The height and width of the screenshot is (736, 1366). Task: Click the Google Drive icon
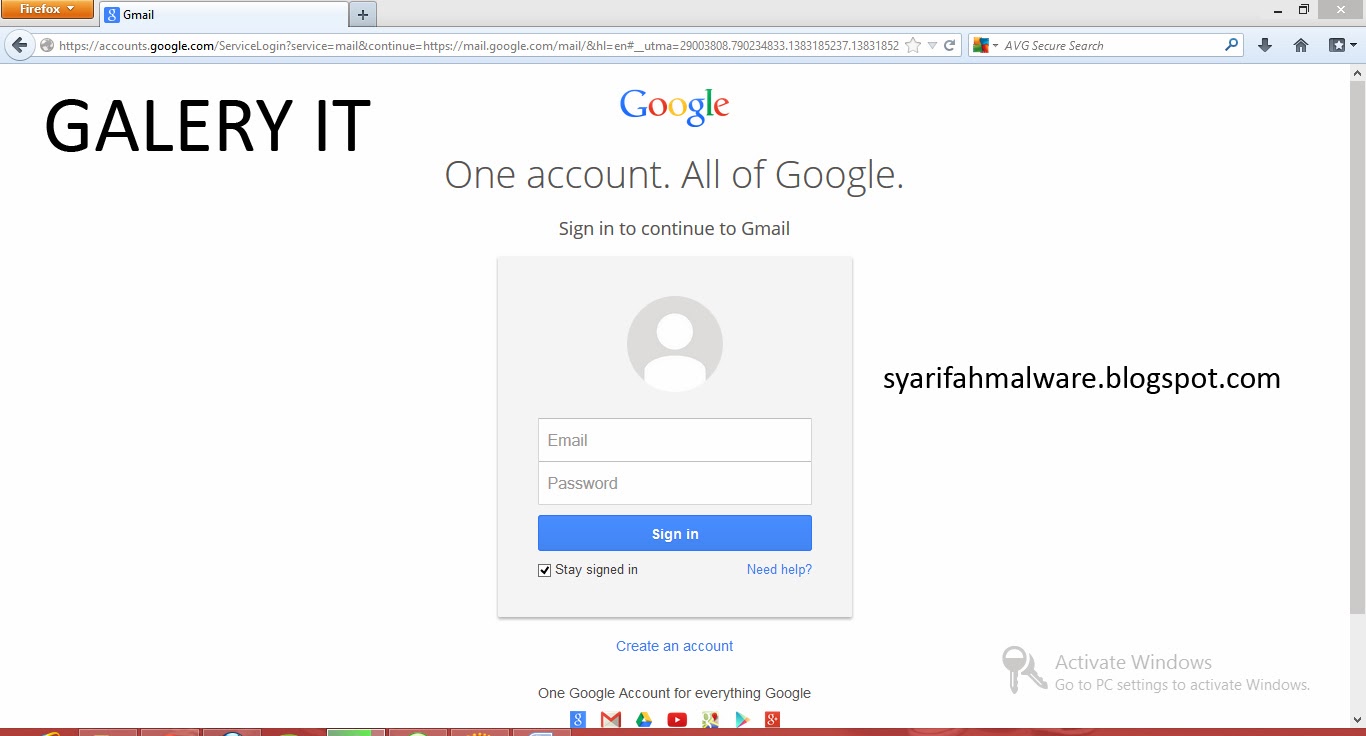[x=644, y=719]
